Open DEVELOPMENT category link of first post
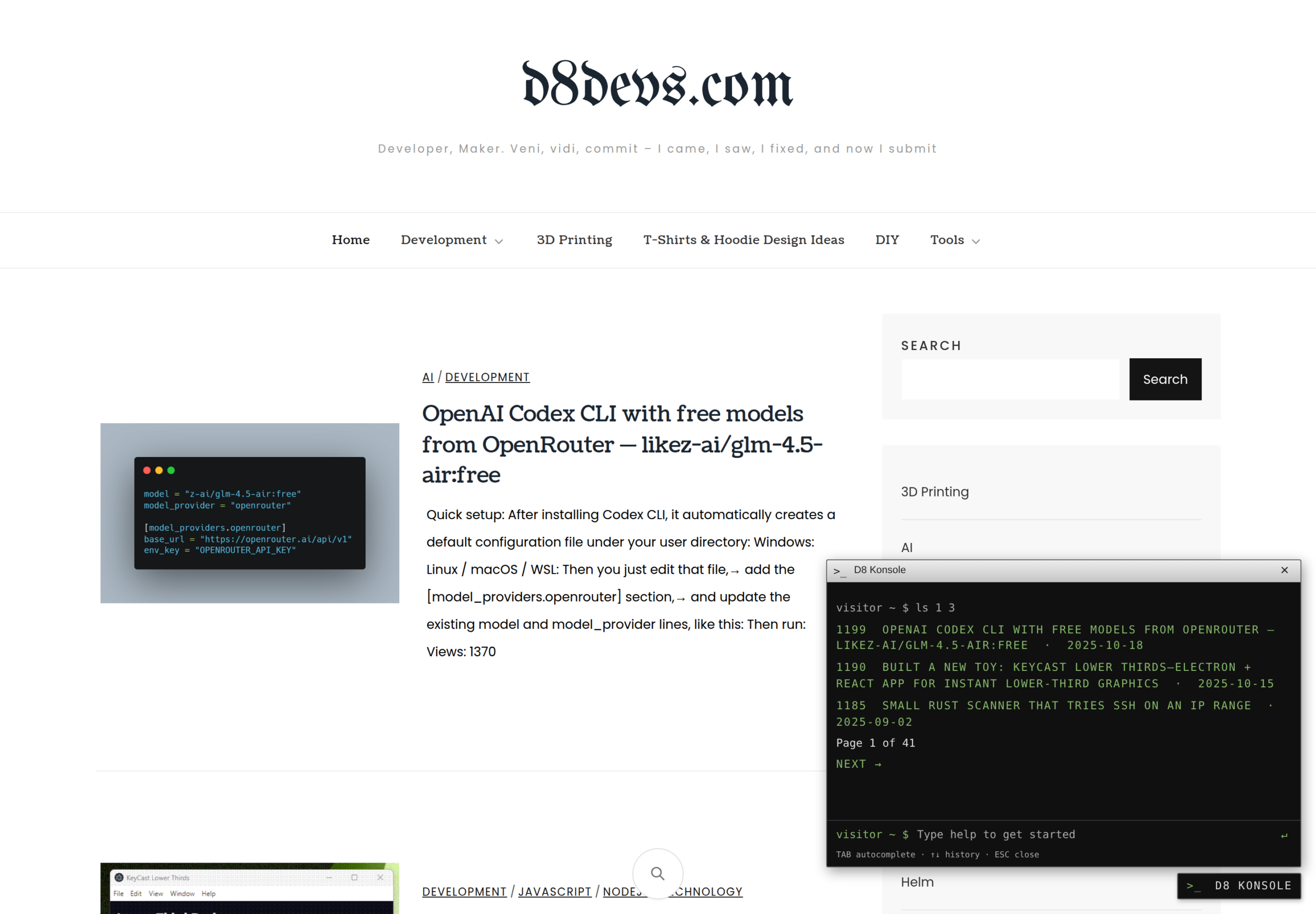This screenshot has width=1316, height=914. pyautogui.click(x=487, y=377)
